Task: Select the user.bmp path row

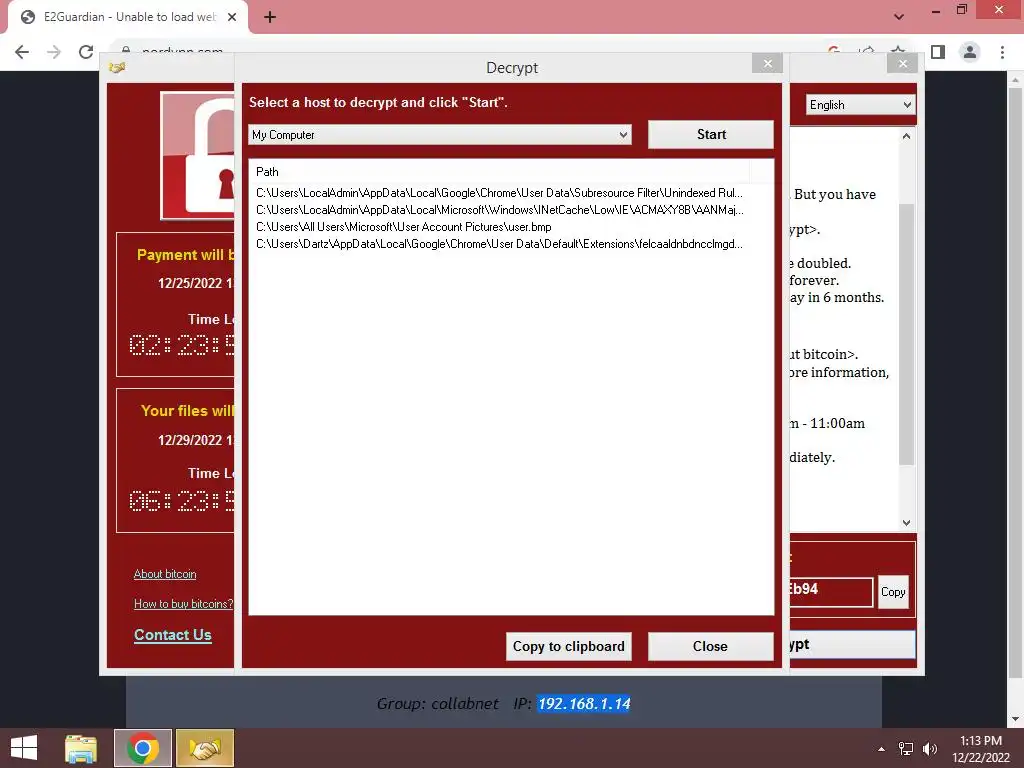Action: click(404, 227)
